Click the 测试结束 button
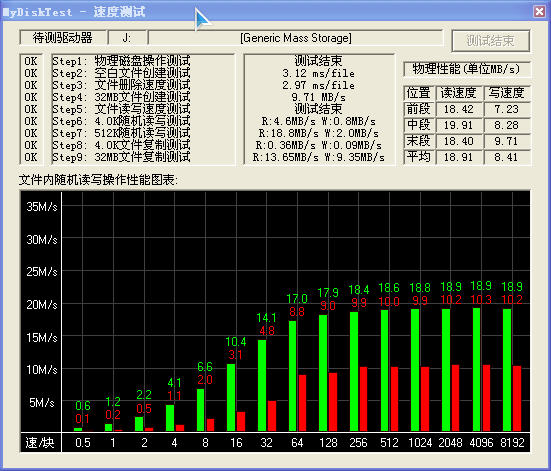 click(491, 41)
